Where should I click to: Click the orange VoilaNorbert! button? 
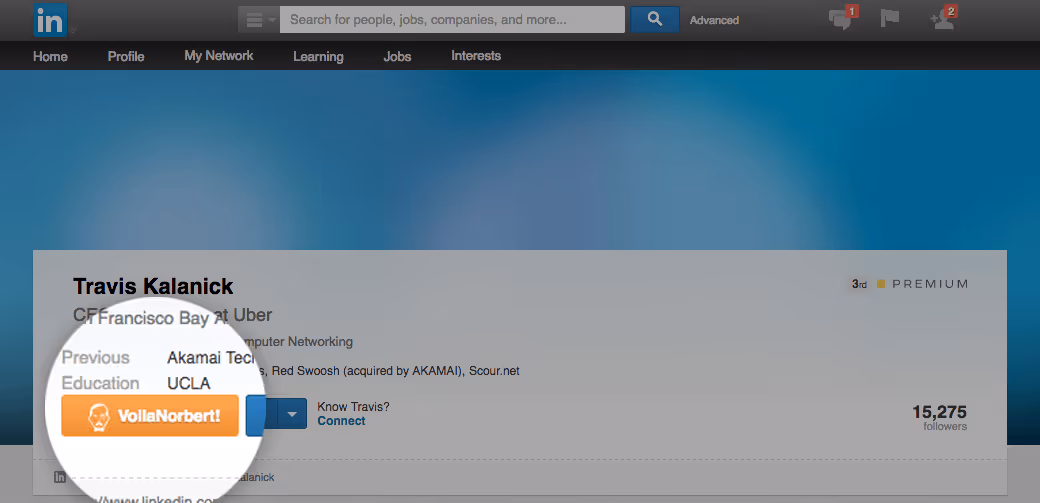click(x=150, y=416)
